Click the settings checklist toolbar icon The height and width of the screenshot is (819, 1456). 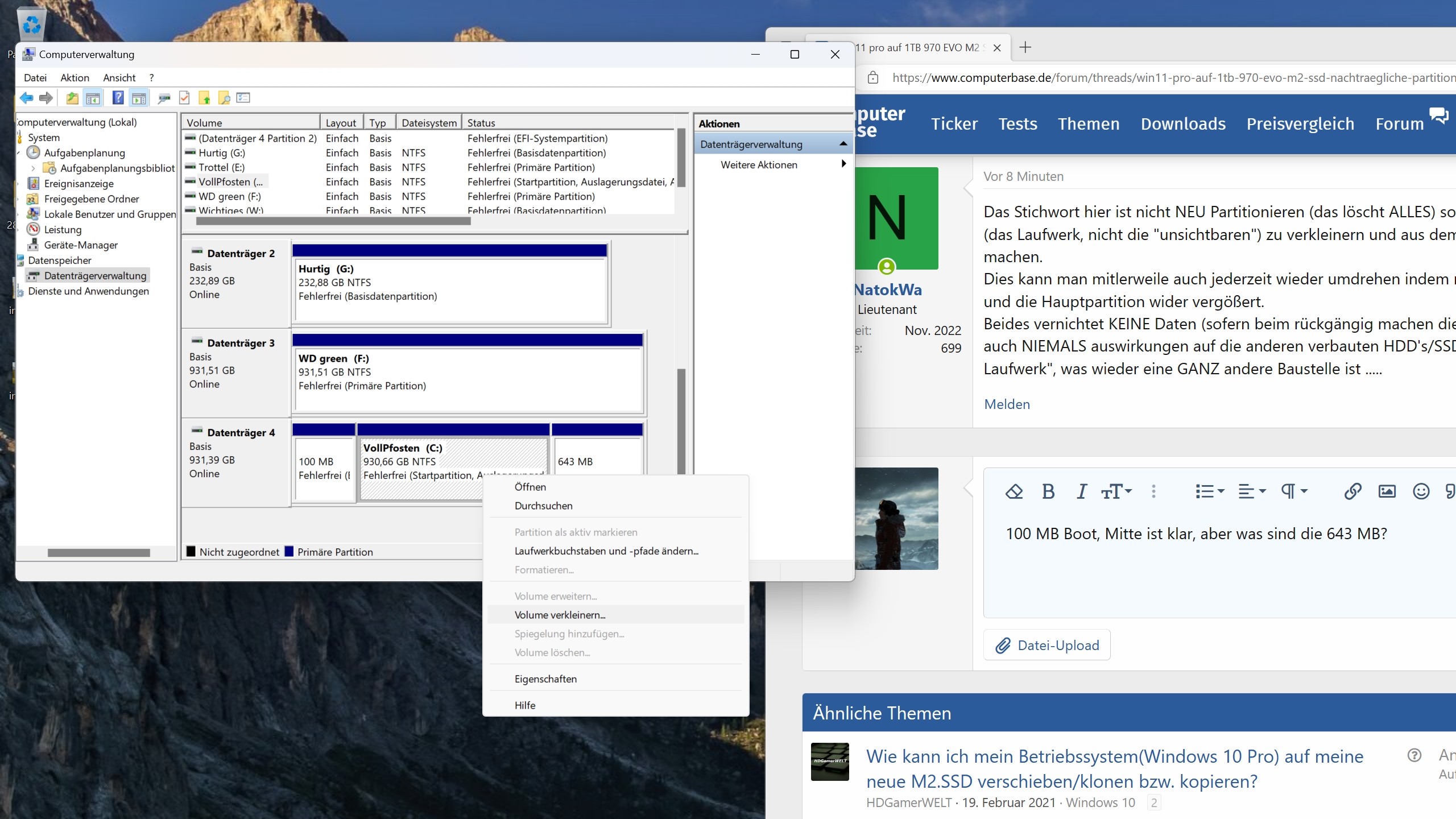point(243,98)
